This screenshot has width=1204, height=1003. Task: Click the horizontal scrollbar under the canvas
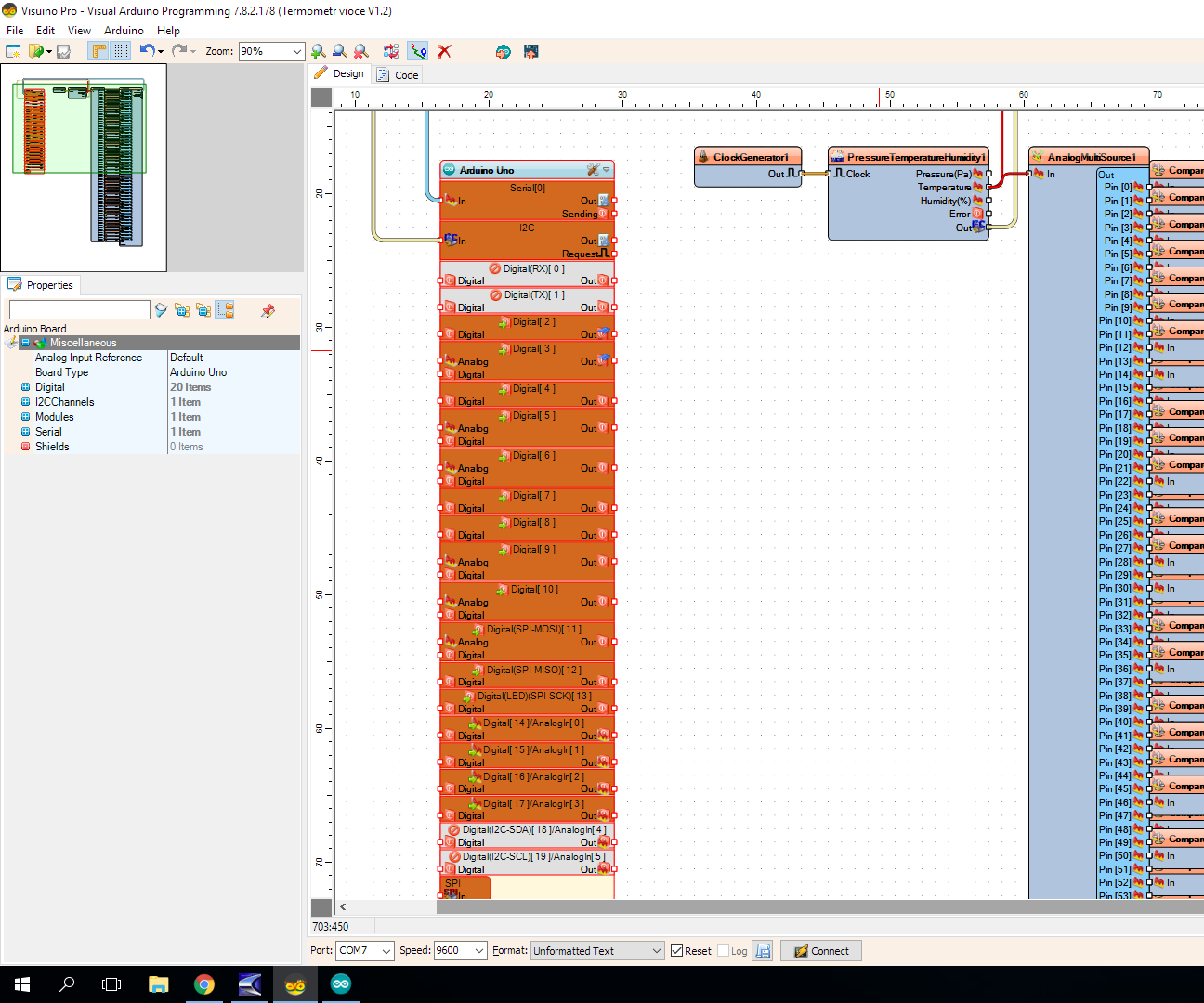[x=743, y=906]
